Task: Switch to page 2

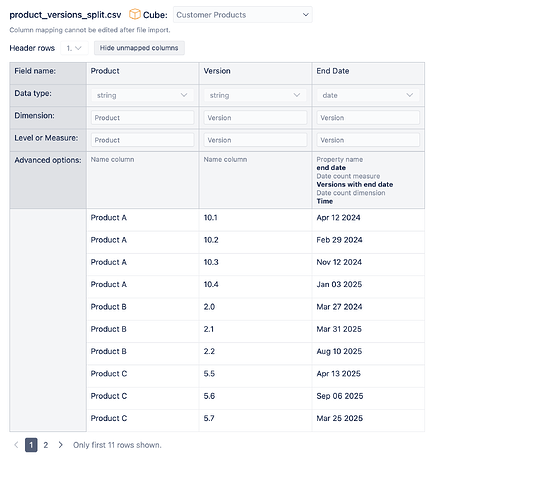Action: tap(45, 445)
